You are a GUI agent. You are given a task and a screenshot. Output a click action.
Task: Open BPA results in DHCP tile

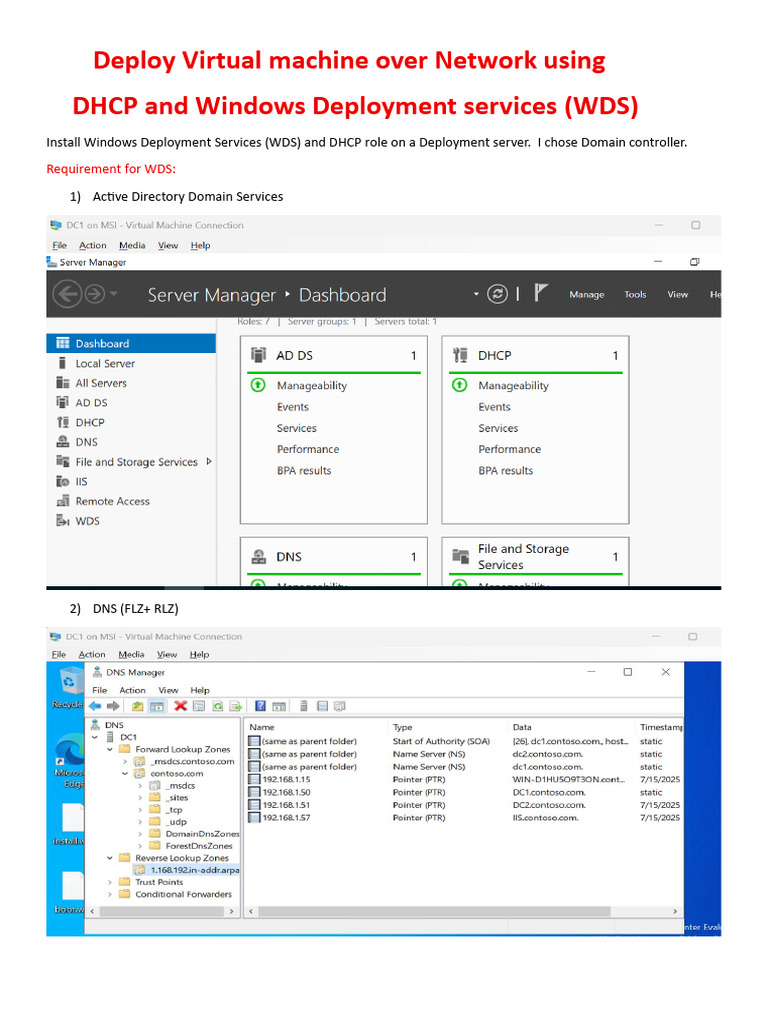[x=505, y=471]
